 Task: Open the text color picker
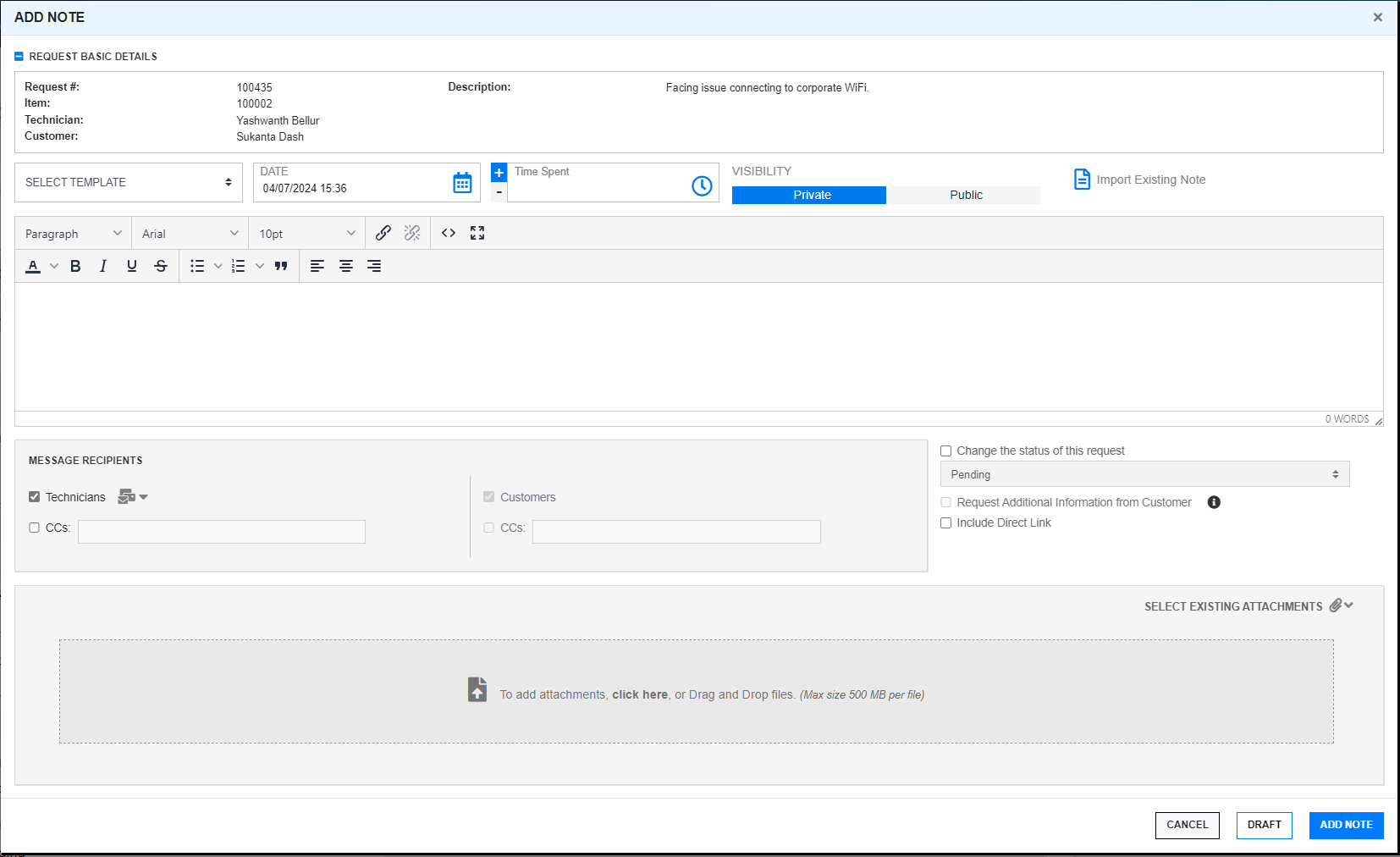point(33,266)
